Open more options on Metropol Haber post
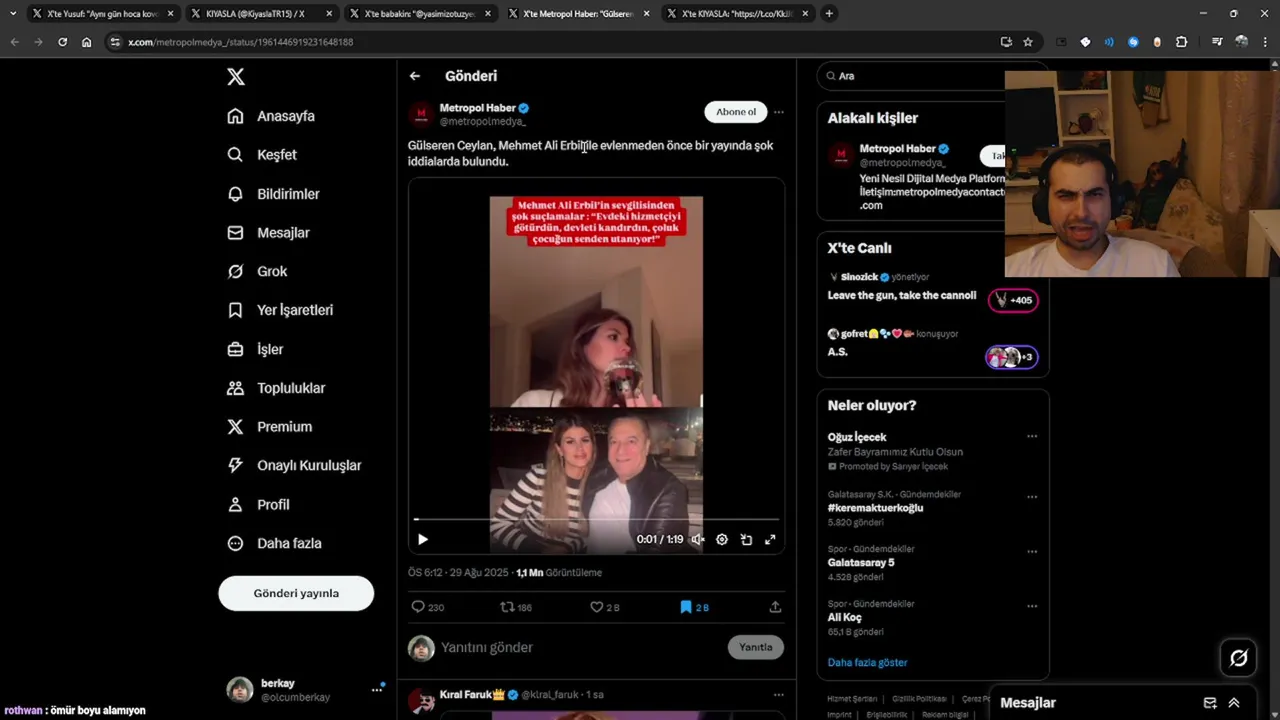Image resolution: width=1280 pixels, height=720 pixels. pyautogui.click(x=779, y=112)
